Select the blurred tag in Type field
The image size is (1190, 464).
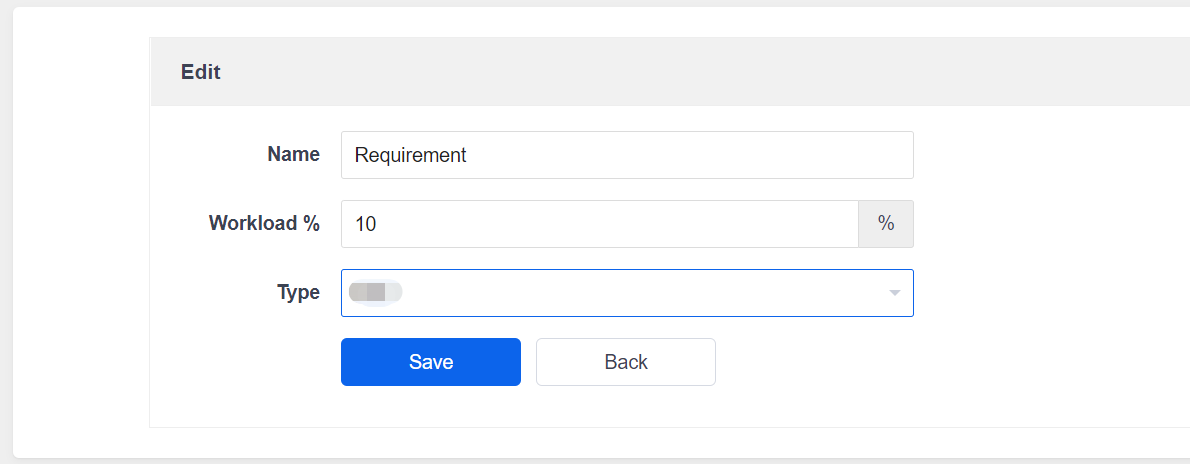click(375, 293)
